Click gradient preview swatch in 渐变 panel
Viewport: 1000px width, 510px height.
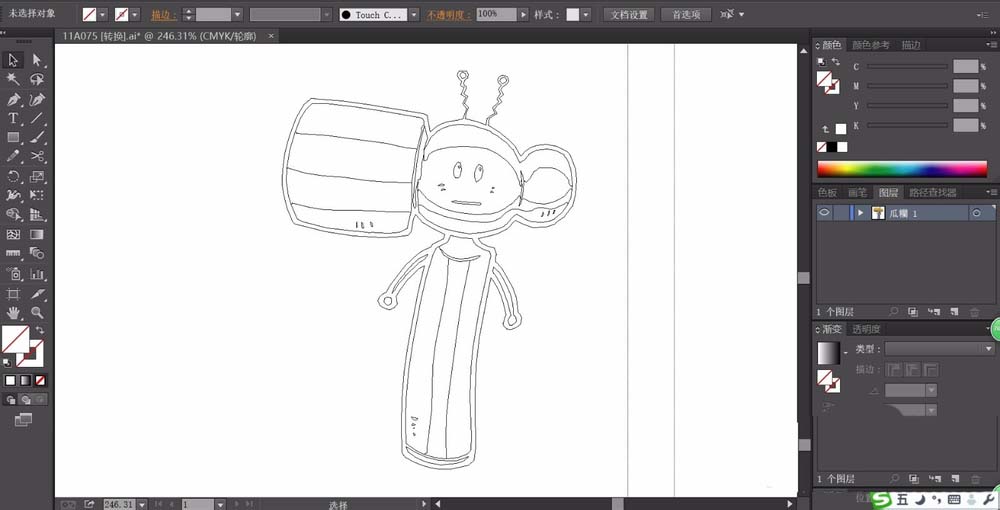(828, 353)
